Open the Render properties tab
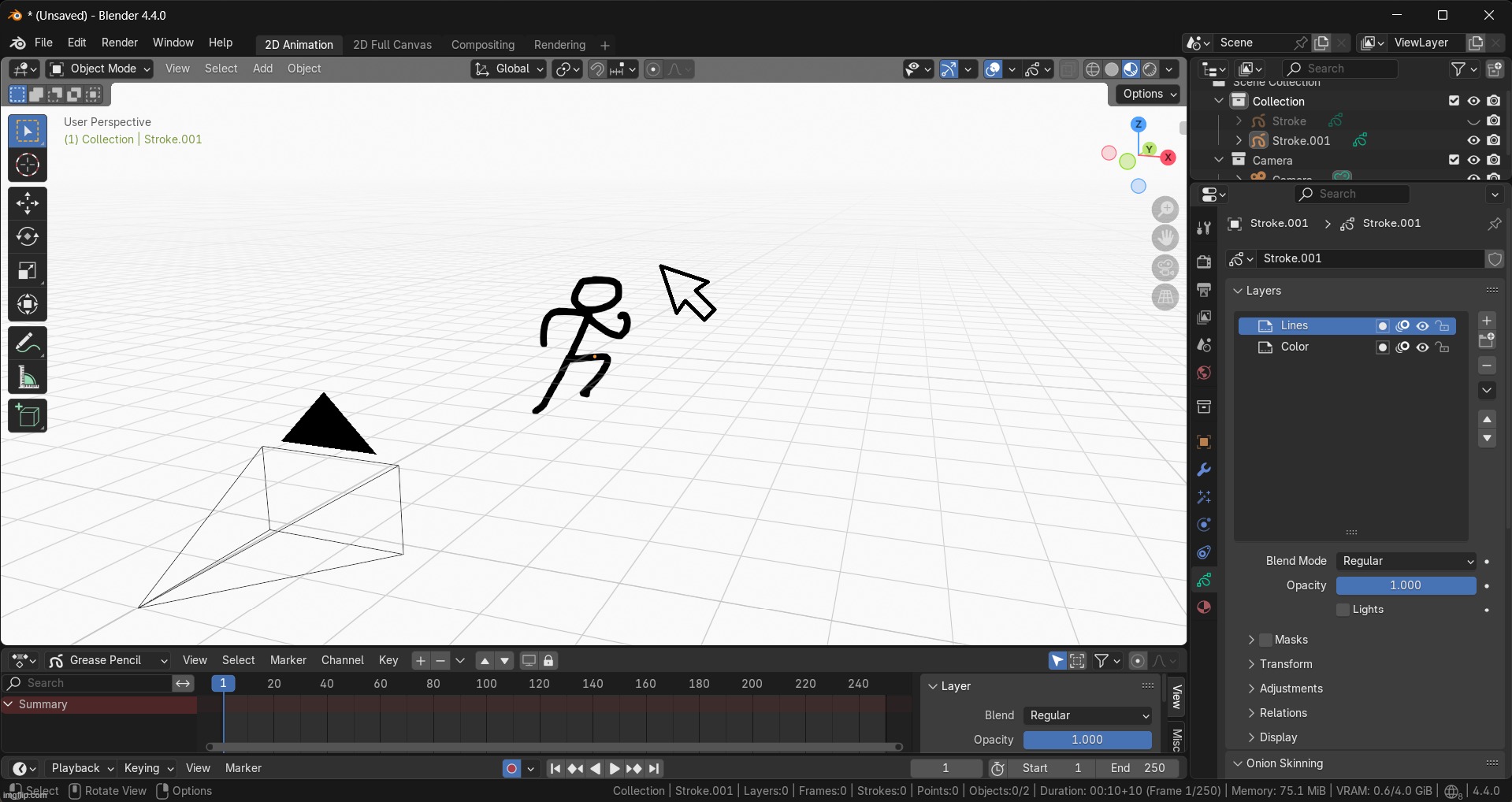1512x802 pixels. pyautogui.click(x=1203, y=262)
